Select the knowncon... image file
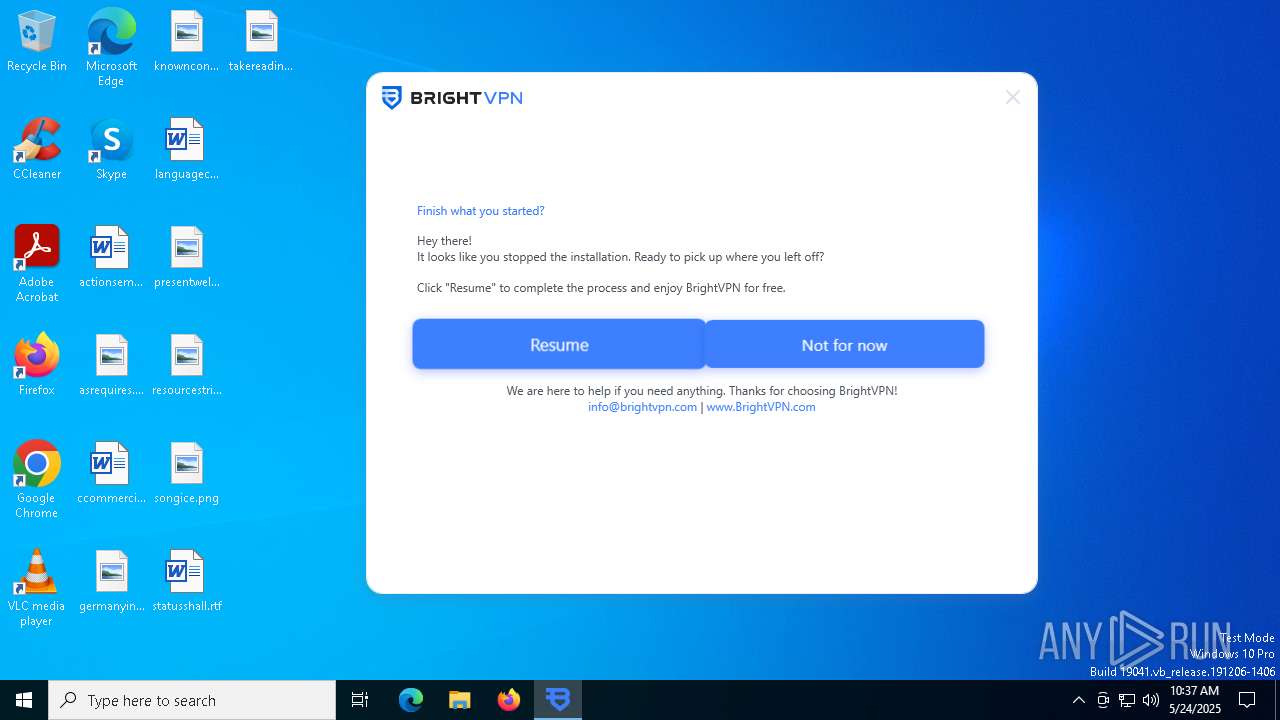1280x720 pixels. pyautogui.click(x=186, y=42)
